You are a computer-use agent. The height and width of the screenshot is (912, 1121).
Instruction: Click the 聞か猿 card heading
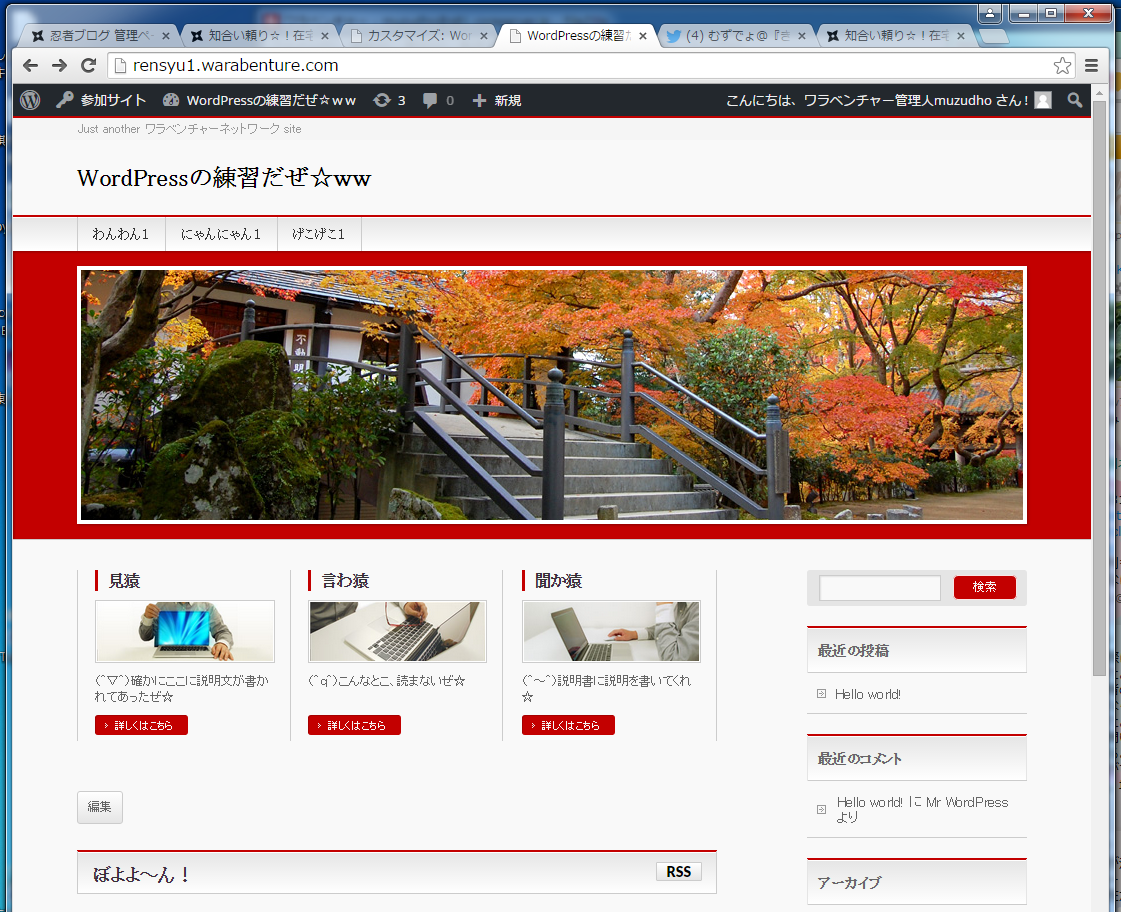pos(558,581)
